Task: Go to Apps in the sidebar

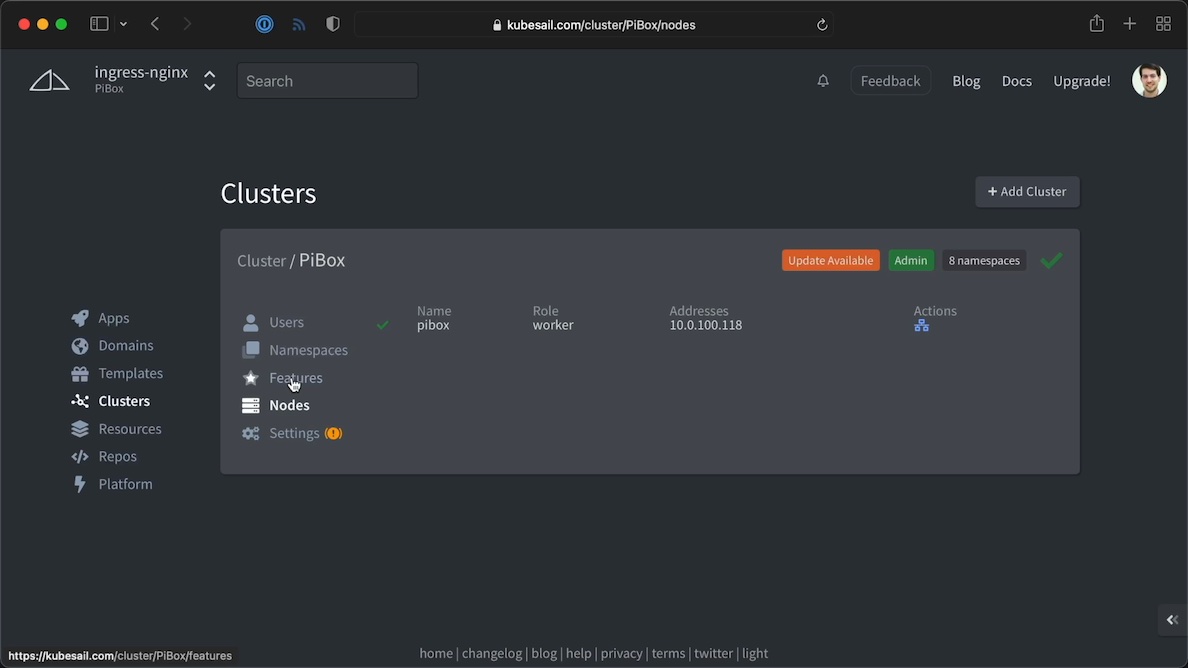Action: click(x=114, y=318)
